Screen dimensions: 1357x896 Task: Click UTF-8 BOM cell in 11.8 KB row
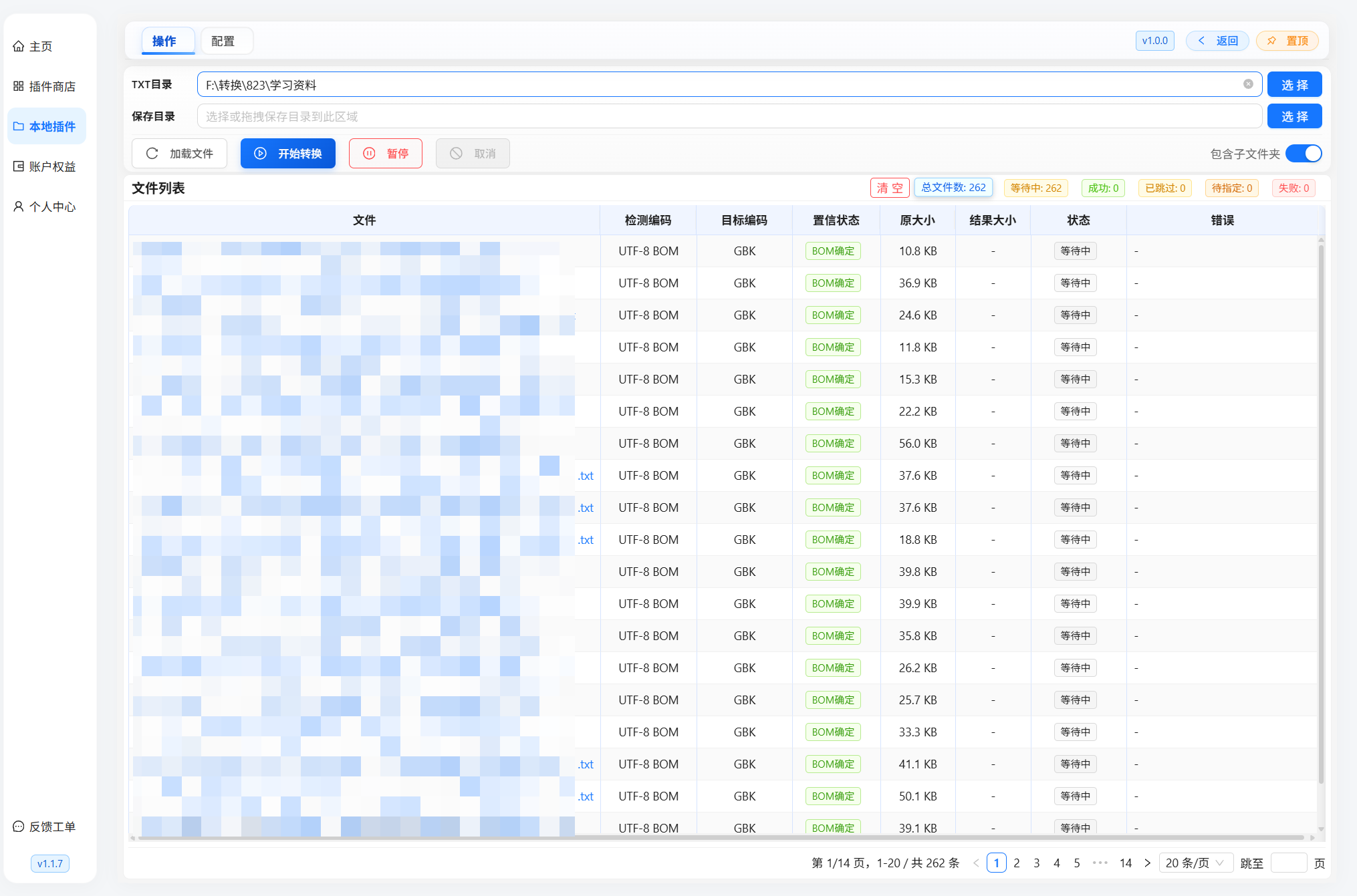pos(648,347)
